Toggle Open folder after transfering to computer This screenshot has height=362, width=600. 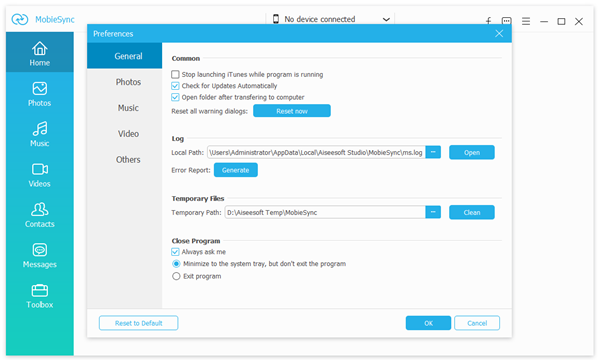click(x=175, y=97)
